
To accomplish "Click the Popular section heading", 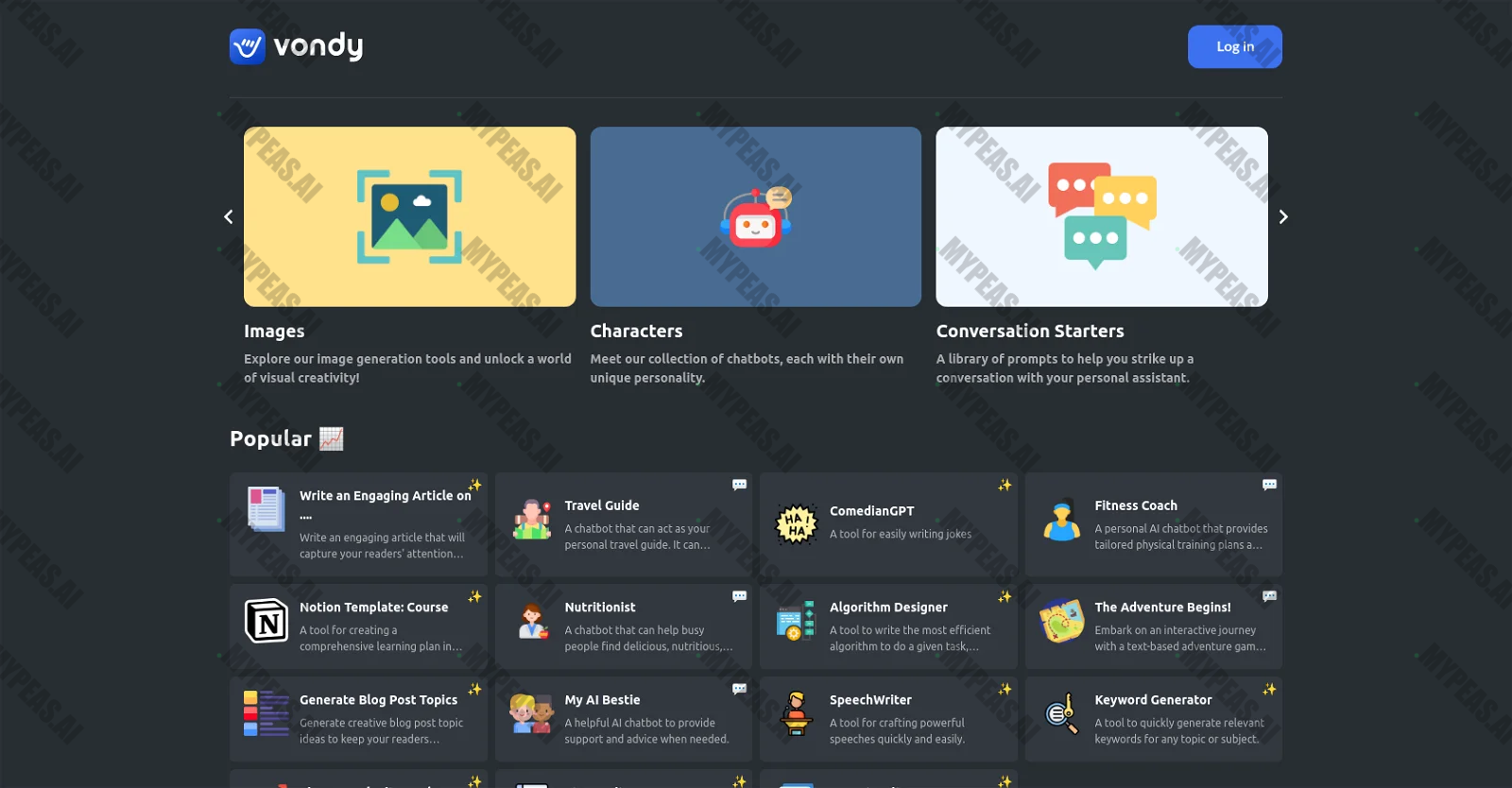I will pyautogui.click(x=270, y=439).
